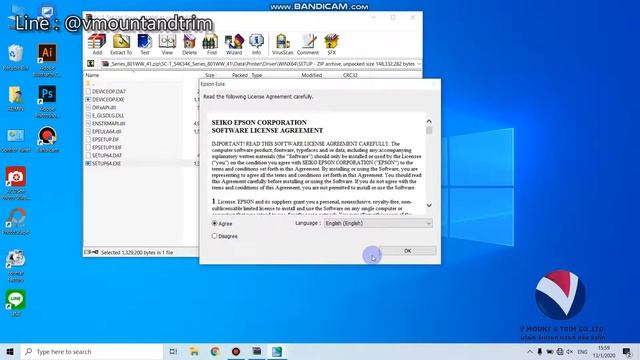Open Chrome from the taskbar
Image resolution: width=640 pixels, height=360 pixels.
pyautogui.click(x=215, y=351)
